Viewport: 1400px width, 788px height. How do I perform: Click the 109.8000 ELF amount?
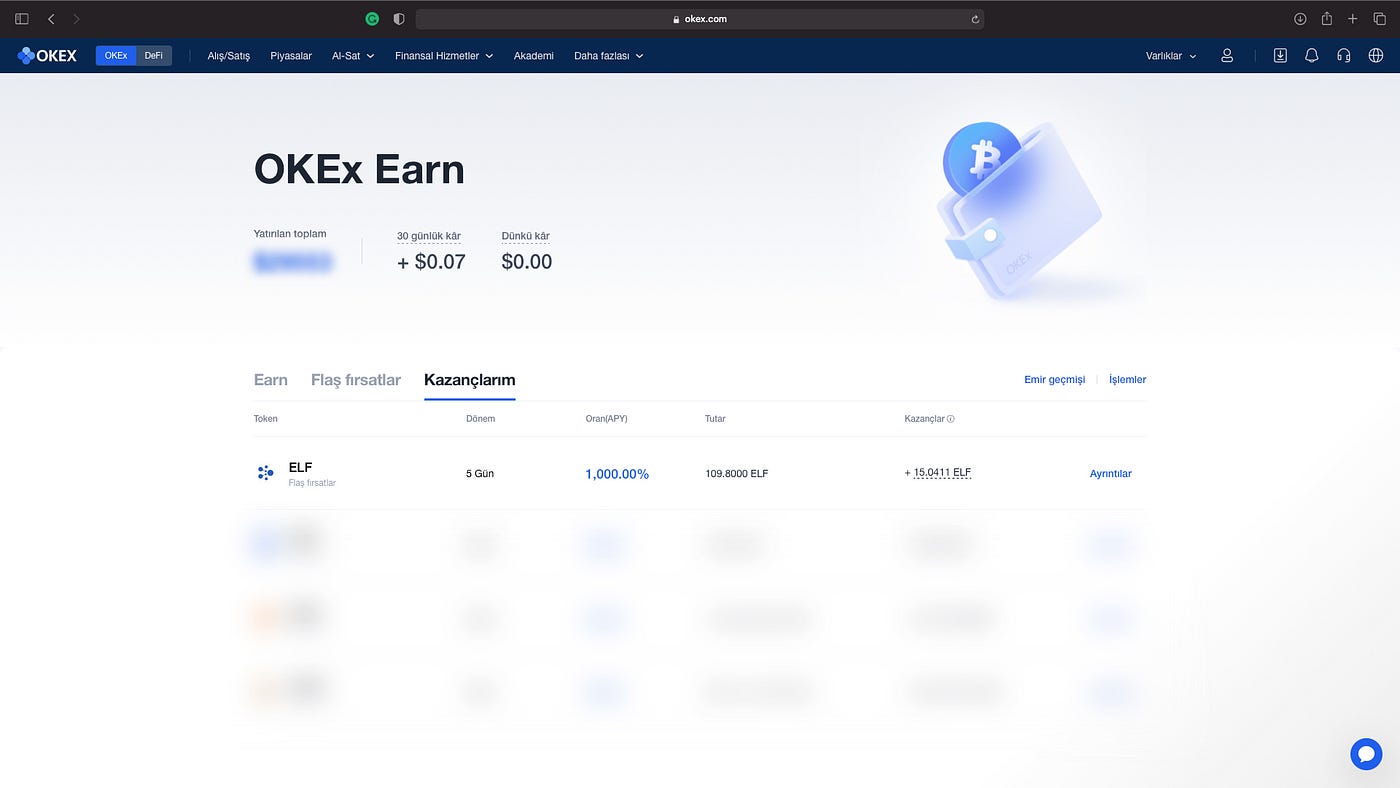tap(737, 474)
